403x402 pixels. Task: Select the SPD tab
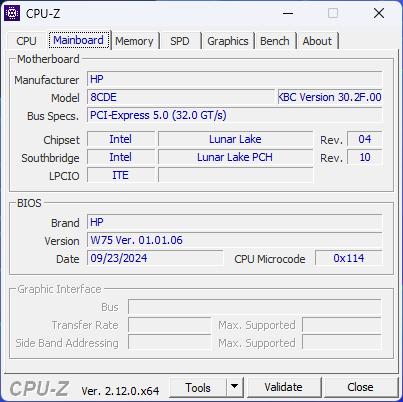point(180,41)
